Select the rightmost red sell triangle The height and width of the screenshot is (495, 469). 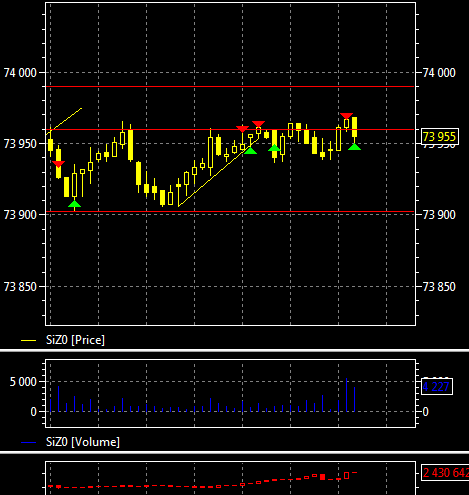[x=346, y=116]
